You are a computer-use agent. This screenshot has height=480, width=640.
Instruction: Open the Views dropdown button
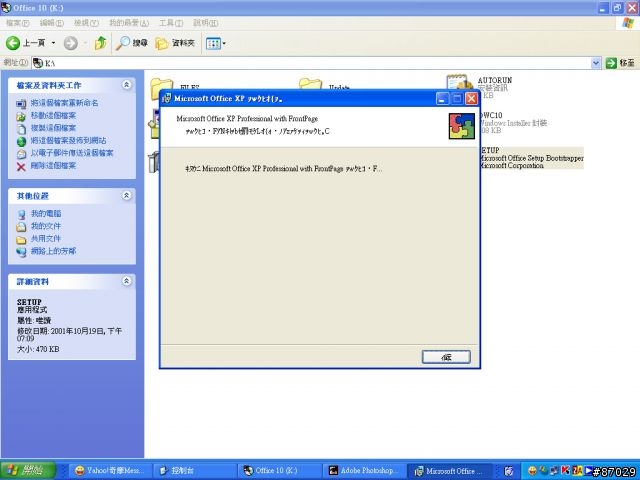(x=216, y=43)
